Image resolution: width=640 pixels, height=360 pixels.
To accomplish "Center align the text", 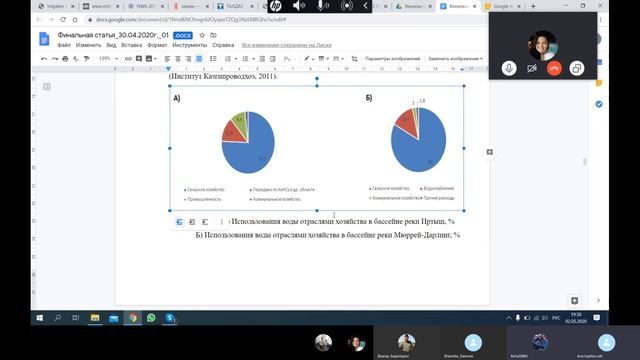I will pyautogui.click(x=178, y=59).
